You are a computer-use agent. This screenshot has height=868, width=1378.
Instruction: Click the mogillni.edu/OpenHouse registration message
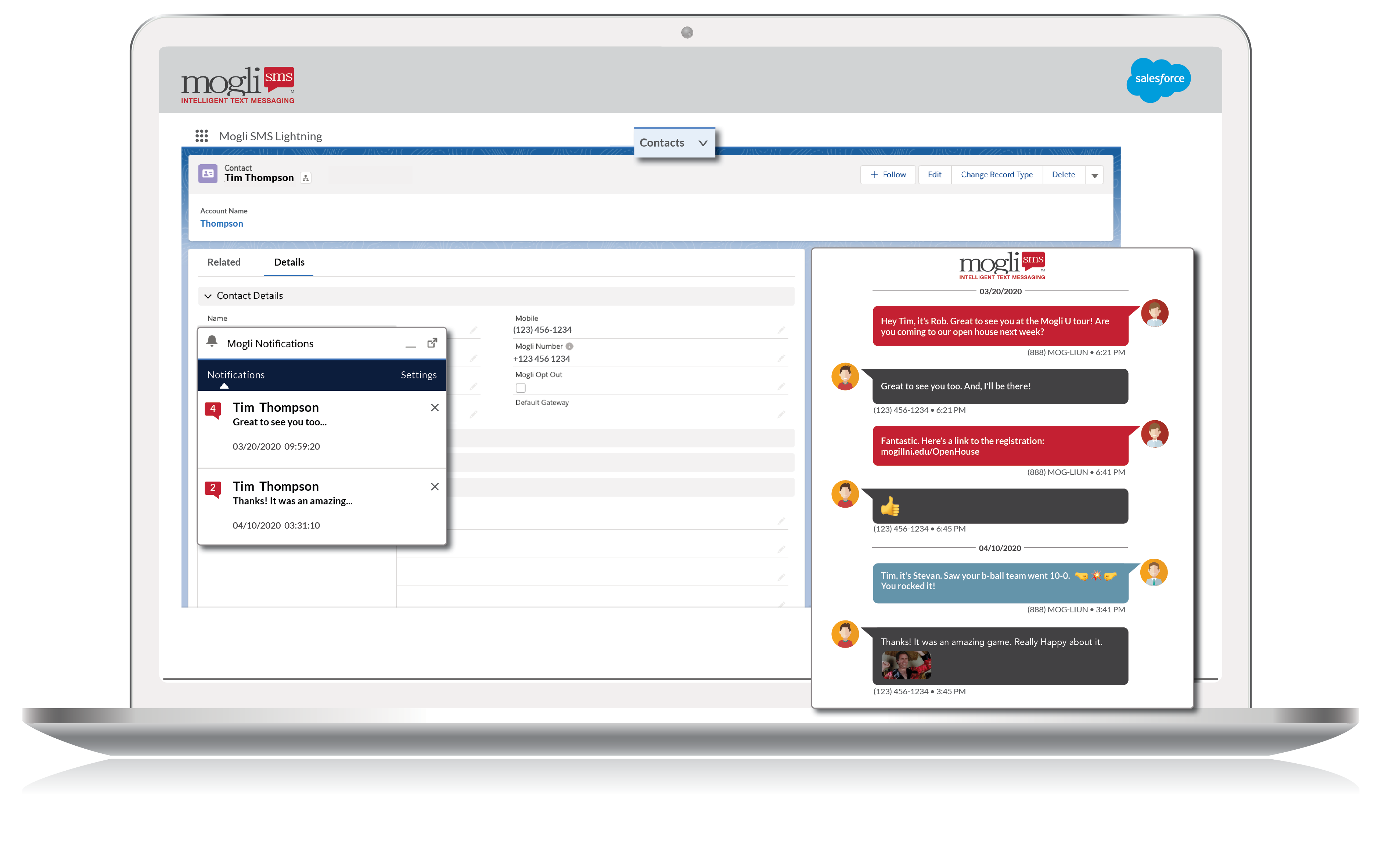[1000, 446]
